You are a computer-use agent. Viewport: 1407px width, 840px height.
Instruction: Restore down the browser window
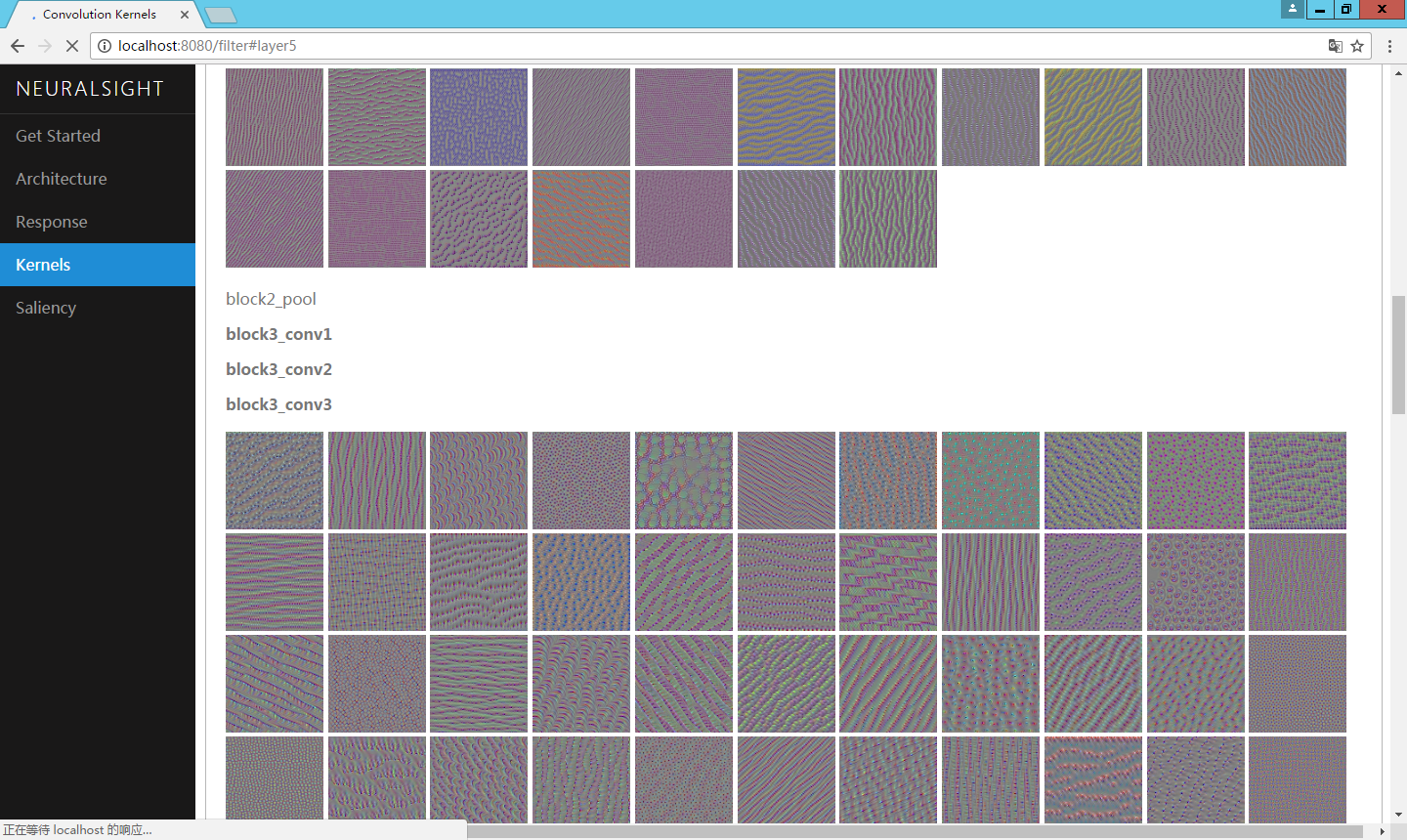[x=1346, y=9]
